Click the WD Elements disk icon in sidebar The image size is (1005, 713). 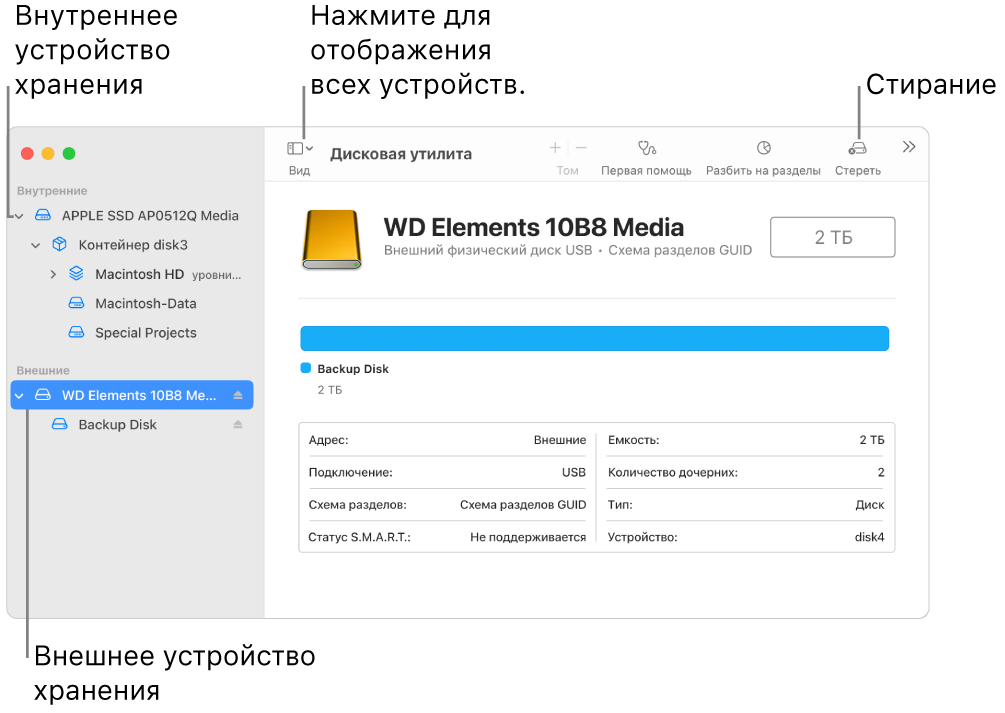pos(43,395)
